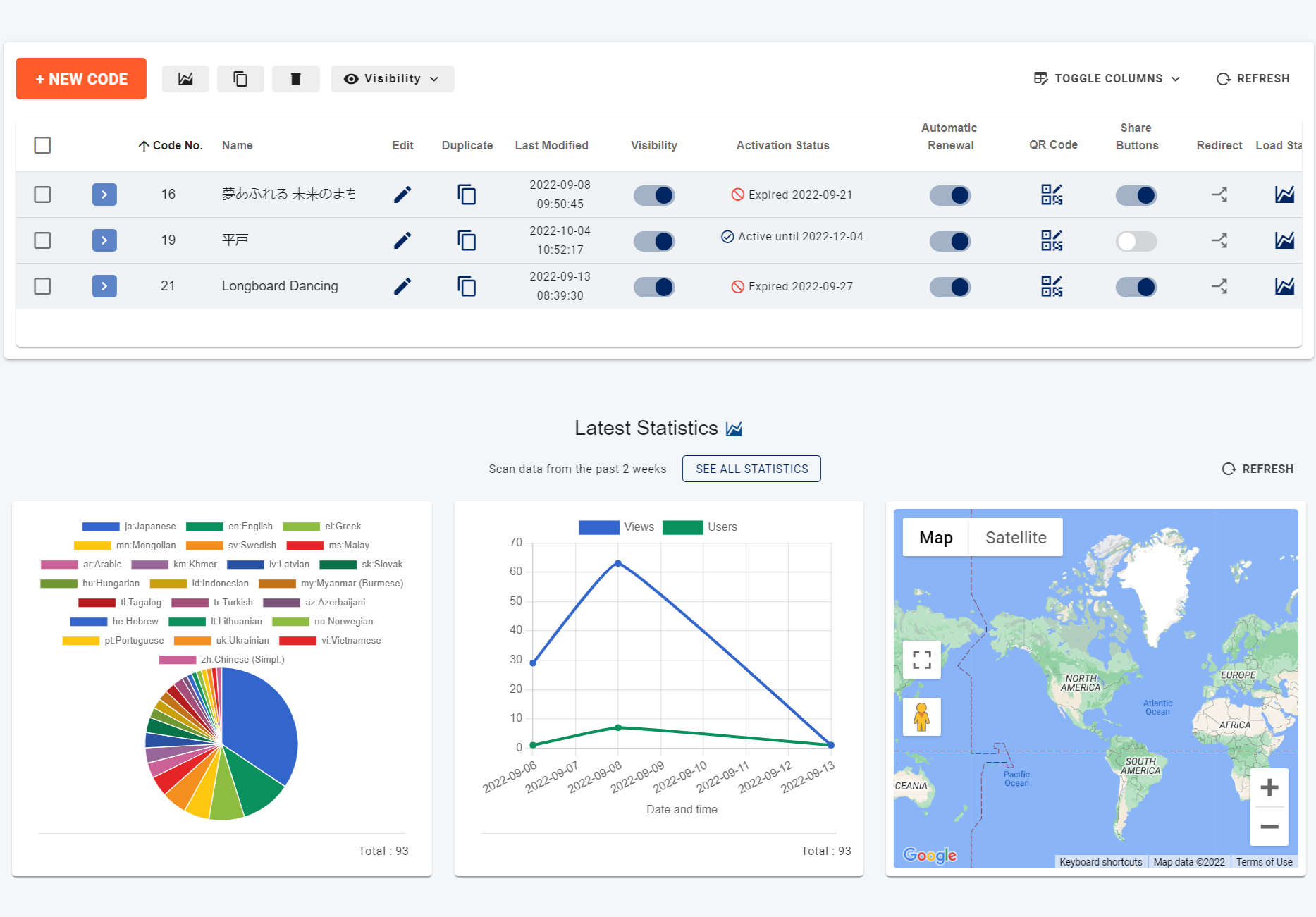
Task: Edit the Longboard Dancing code with the pencil
Action: coord(402,286)
